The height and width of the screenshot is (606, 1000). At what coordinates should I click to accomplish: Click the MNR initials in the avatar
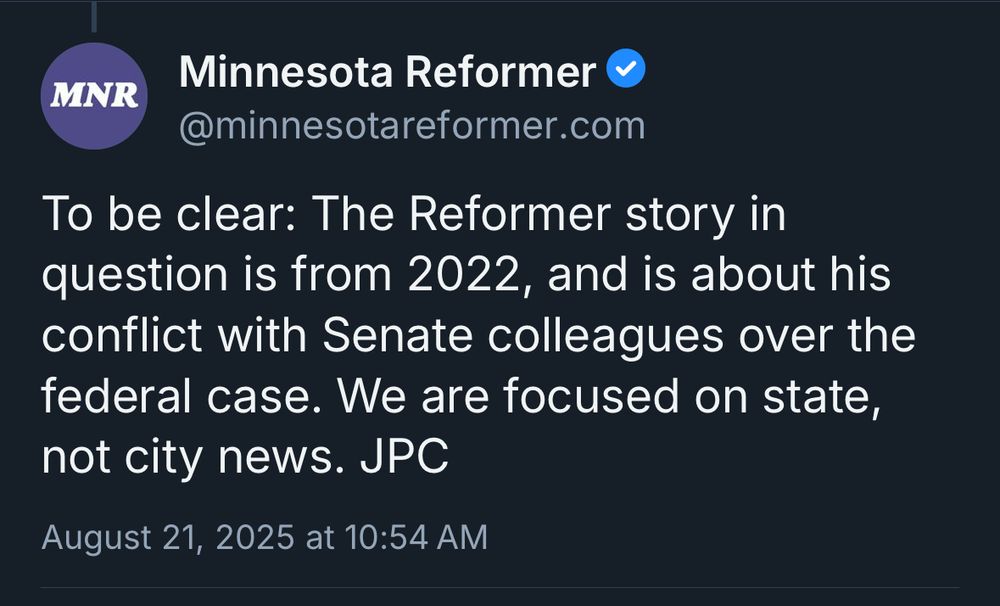tap(93, 96)
